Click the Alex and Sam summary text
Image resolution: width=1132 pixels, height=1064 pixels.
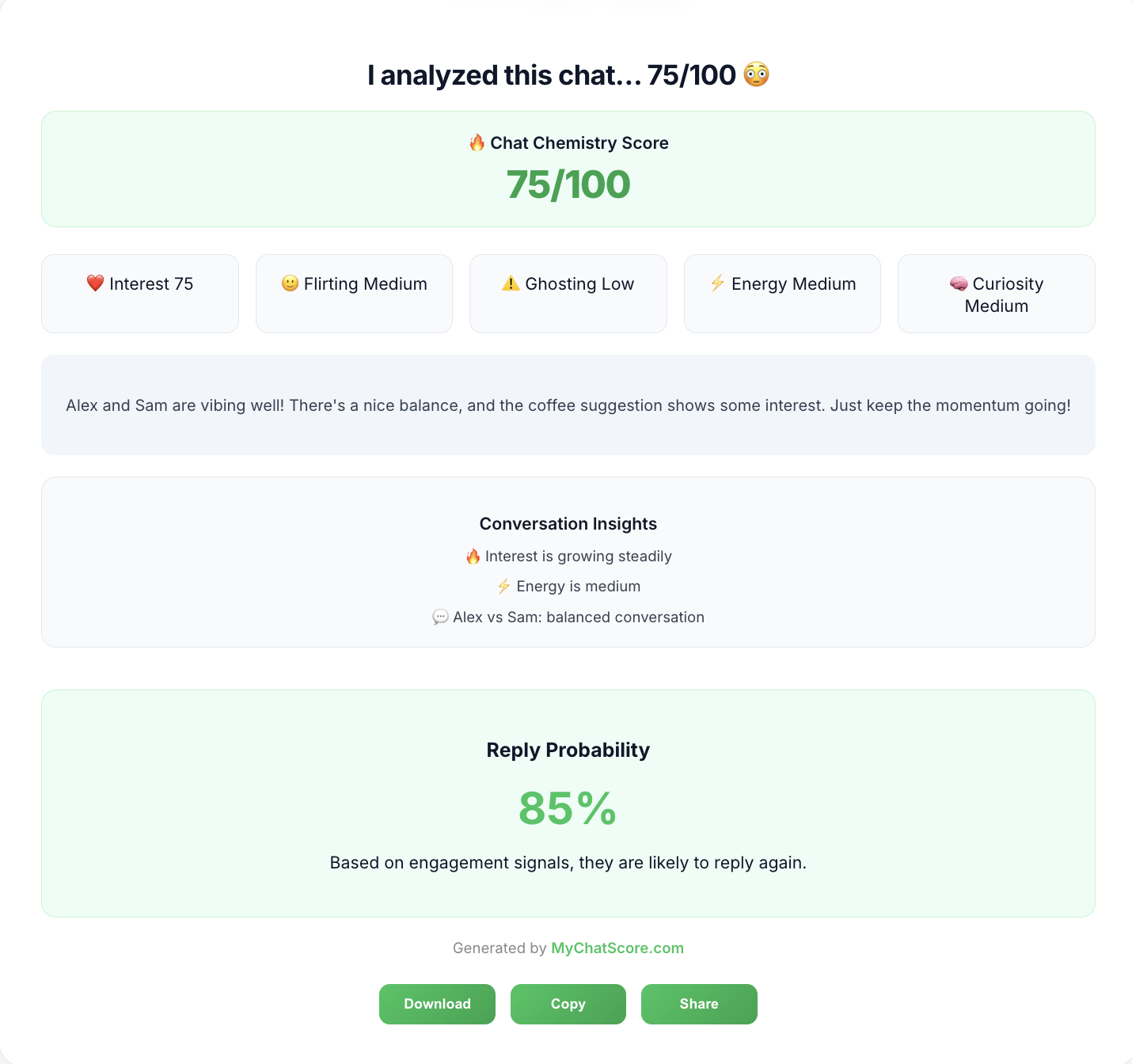(x=568, y=405)
